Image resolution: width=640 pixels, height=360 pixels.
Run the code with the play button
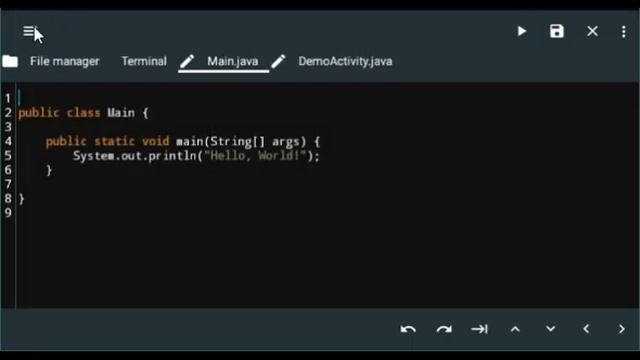(522, 31)
